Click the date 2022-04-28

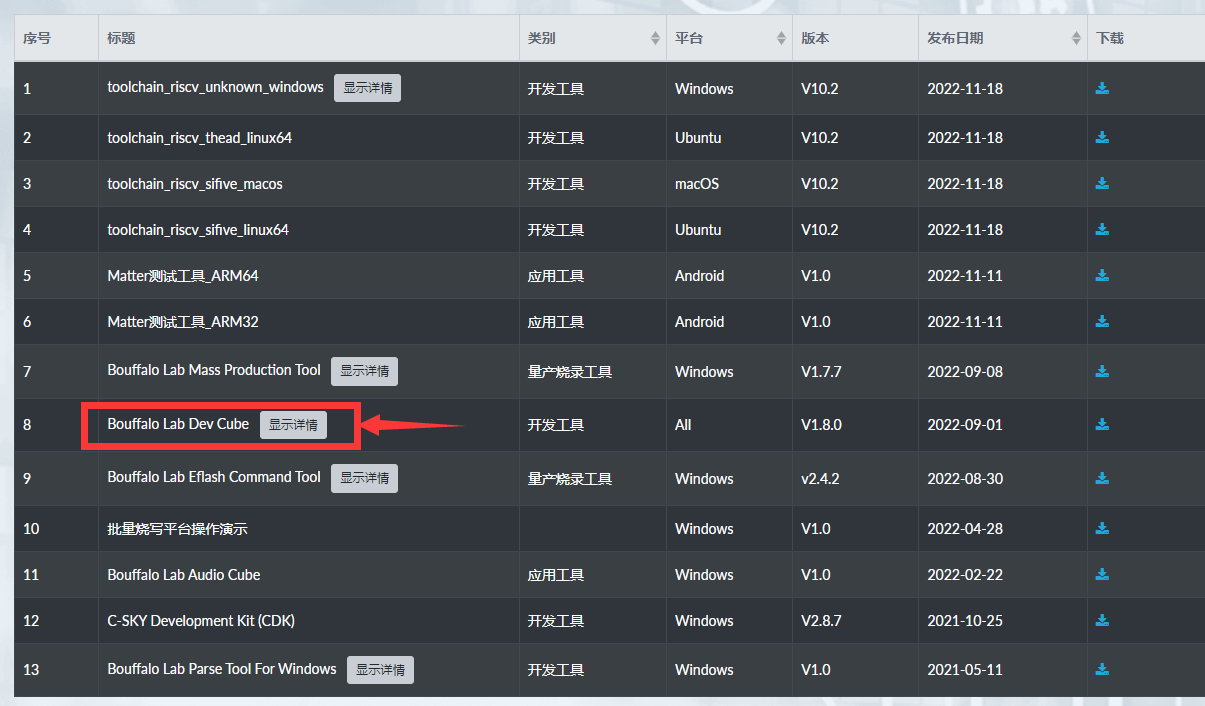point(965,528)
